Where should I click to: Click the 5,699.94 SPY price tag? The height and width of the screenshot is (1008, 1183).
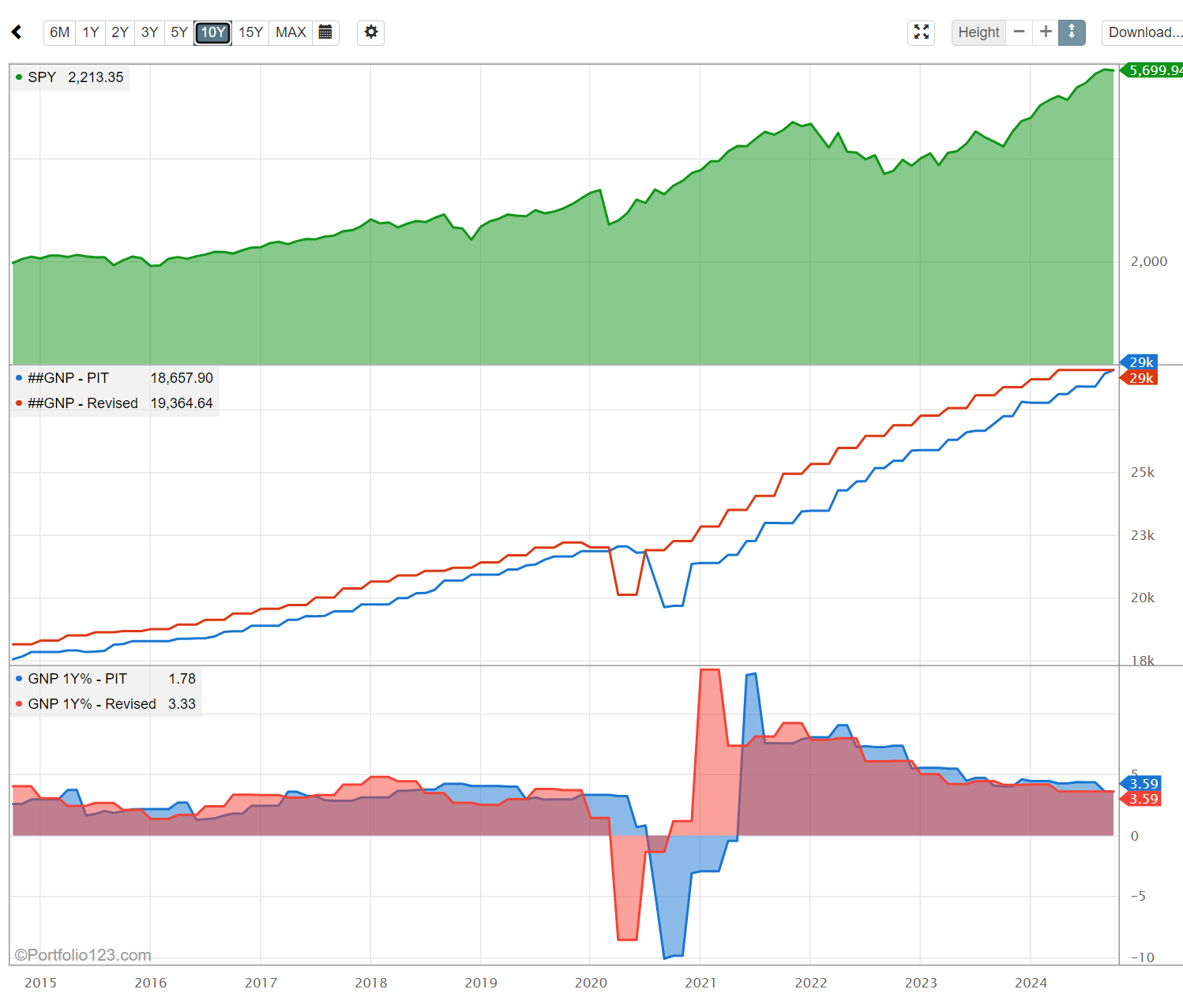(1153, 70)
